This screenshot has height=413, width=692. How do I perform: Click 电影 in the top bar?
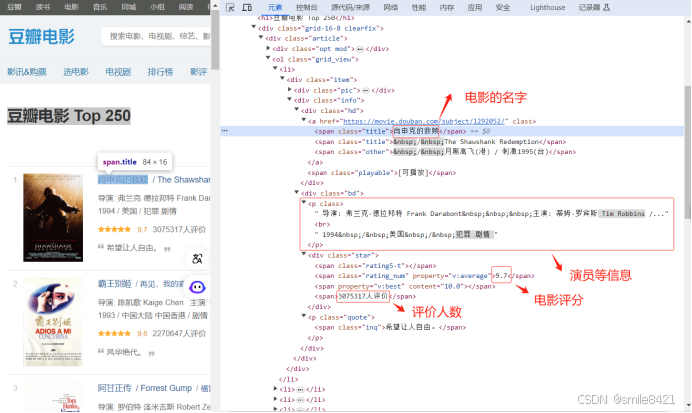point(71,7)
